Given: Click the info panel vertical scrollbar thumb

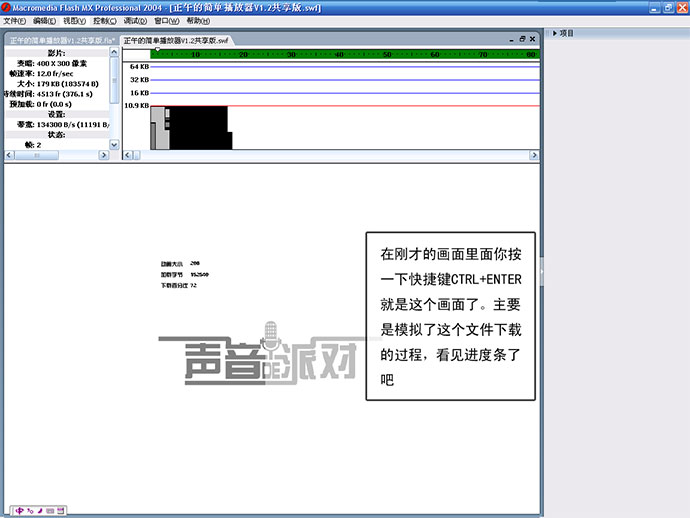Looking at the screenshot, I should tap(114, 81).
